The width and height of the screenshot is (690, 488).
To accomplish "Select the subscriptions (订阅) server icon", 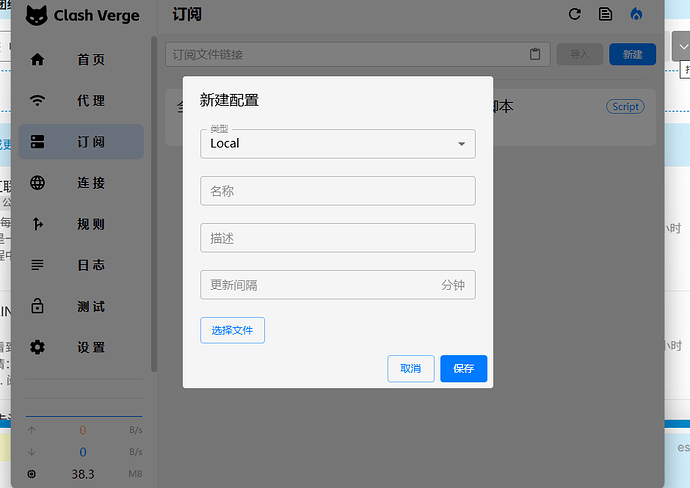I will [x=37, y=142].
